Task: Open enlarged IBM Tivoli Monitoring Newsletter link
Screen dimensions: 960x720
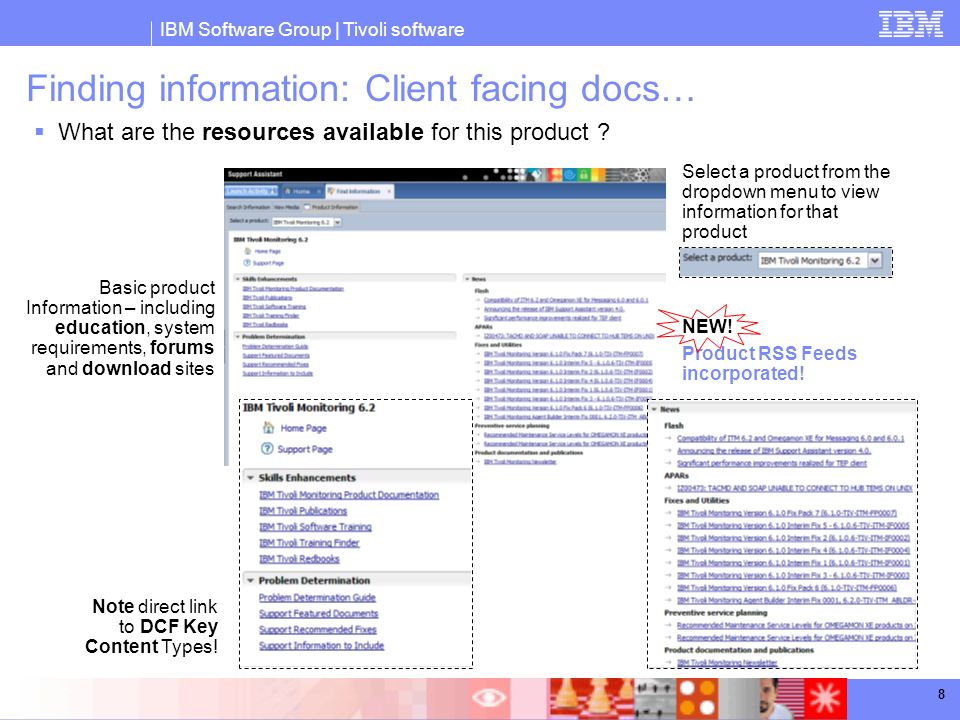Action: [727, 662]
